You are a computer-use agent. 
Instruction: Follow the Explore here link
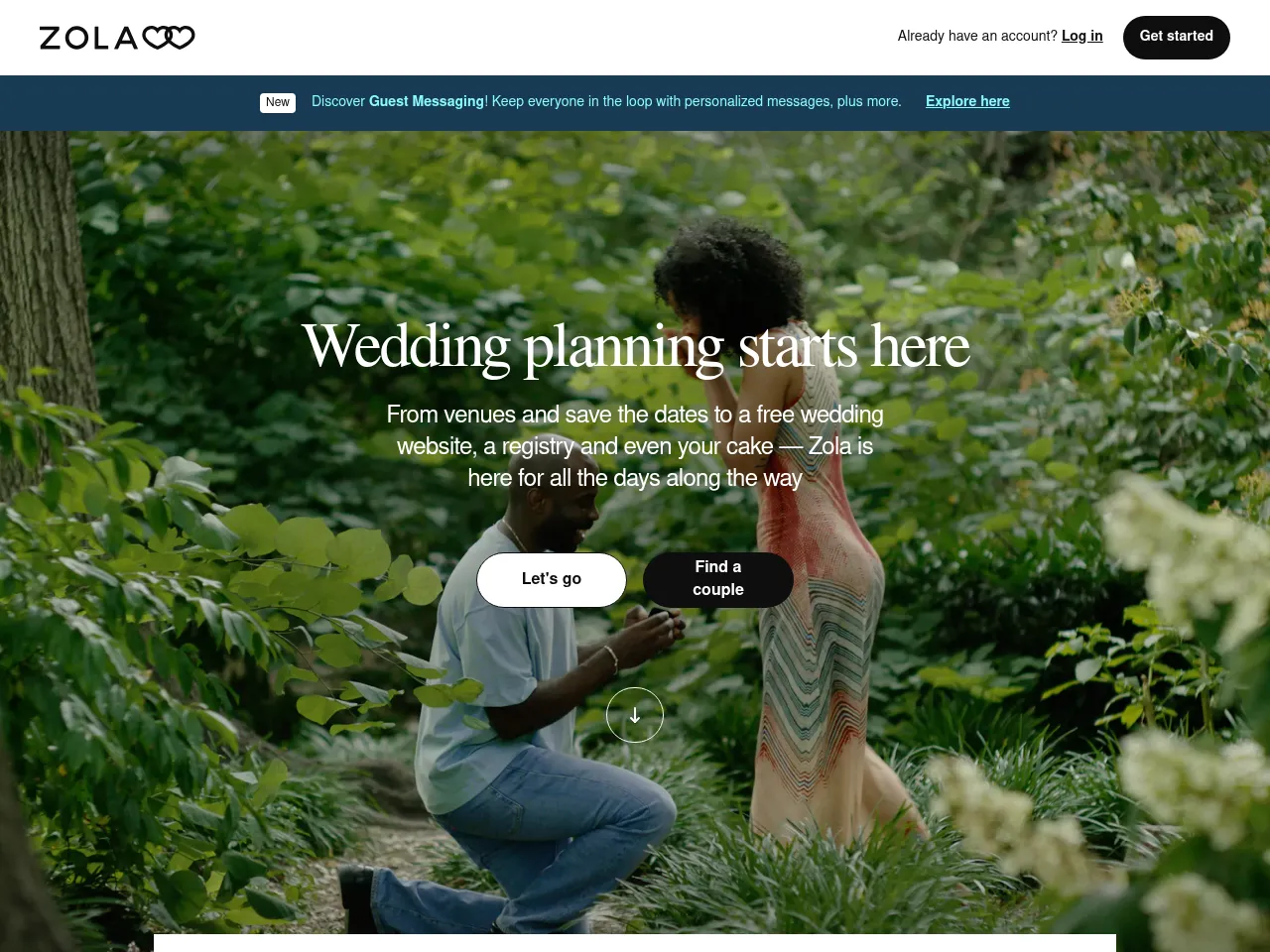point(967,101)
